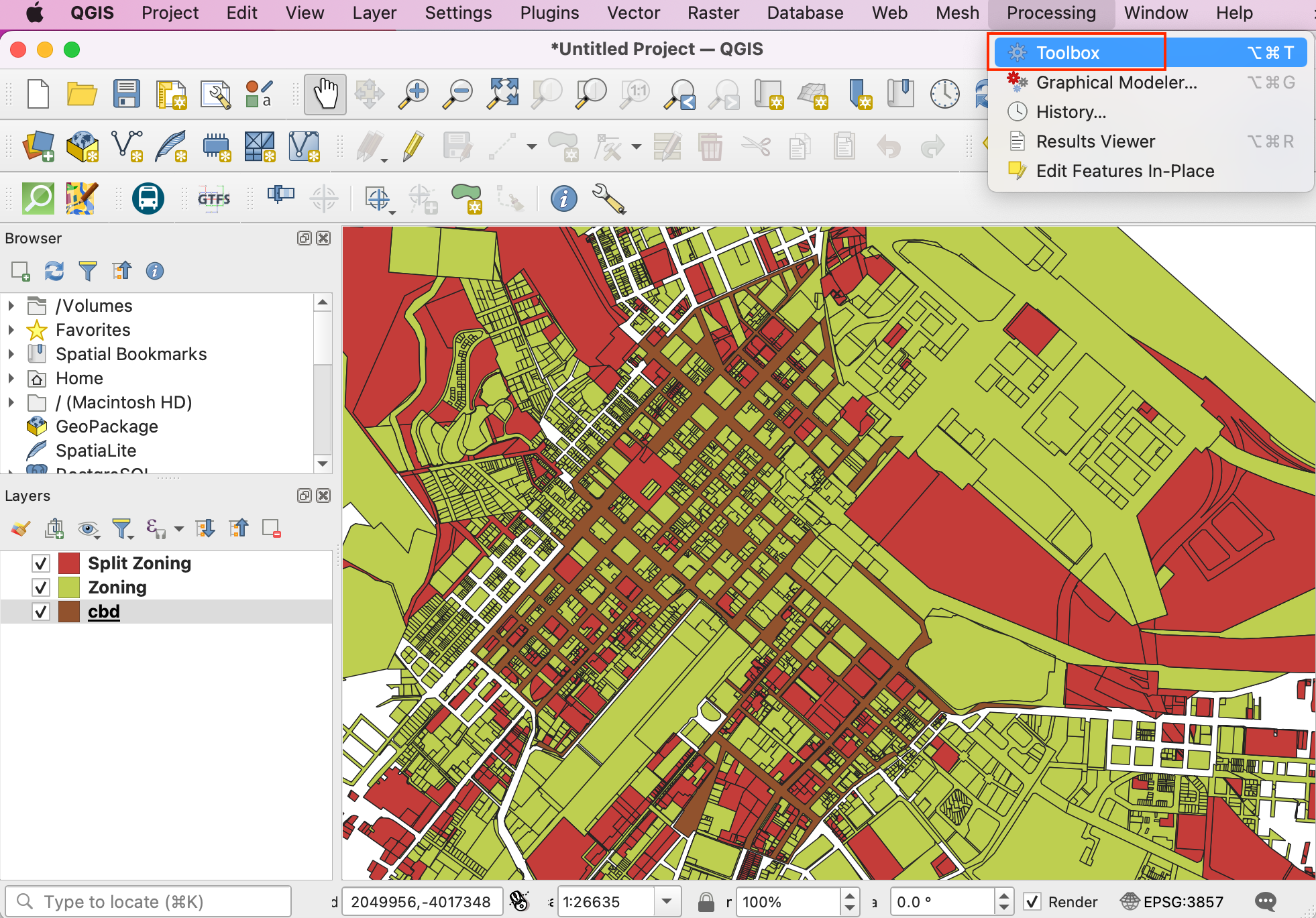
Task: Toggle editing with the yellow pencil icon
Action: 413,146
